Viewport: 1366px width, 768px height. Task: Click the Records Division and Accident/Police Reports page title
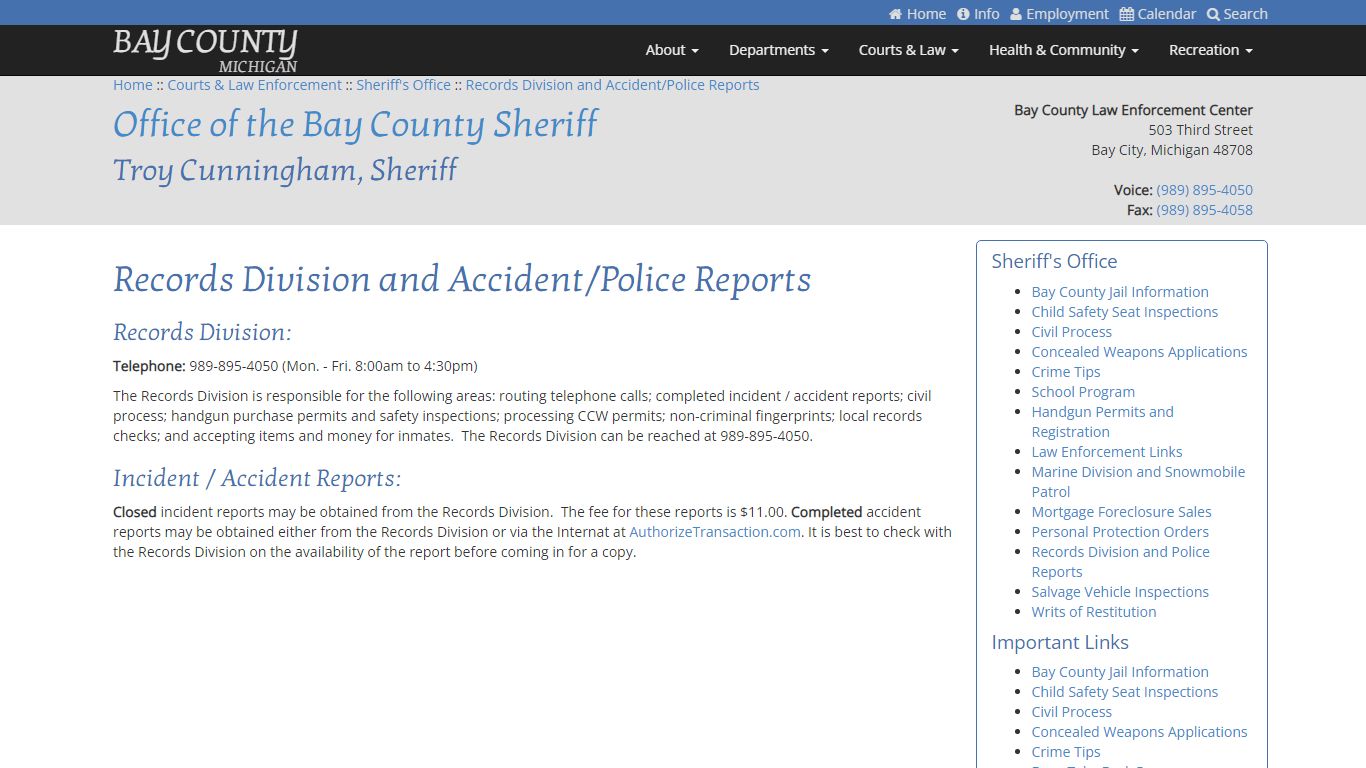click(x=462, y=280)
